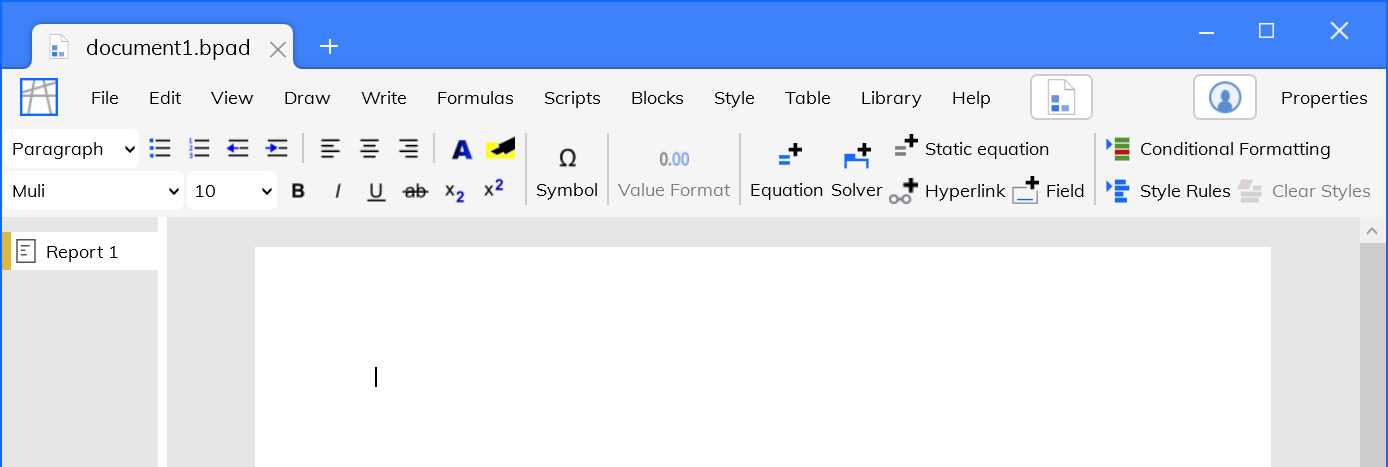Viewport: 1388px width, 467px height.
Task: Toggle underline formatting
Action: 376,191
